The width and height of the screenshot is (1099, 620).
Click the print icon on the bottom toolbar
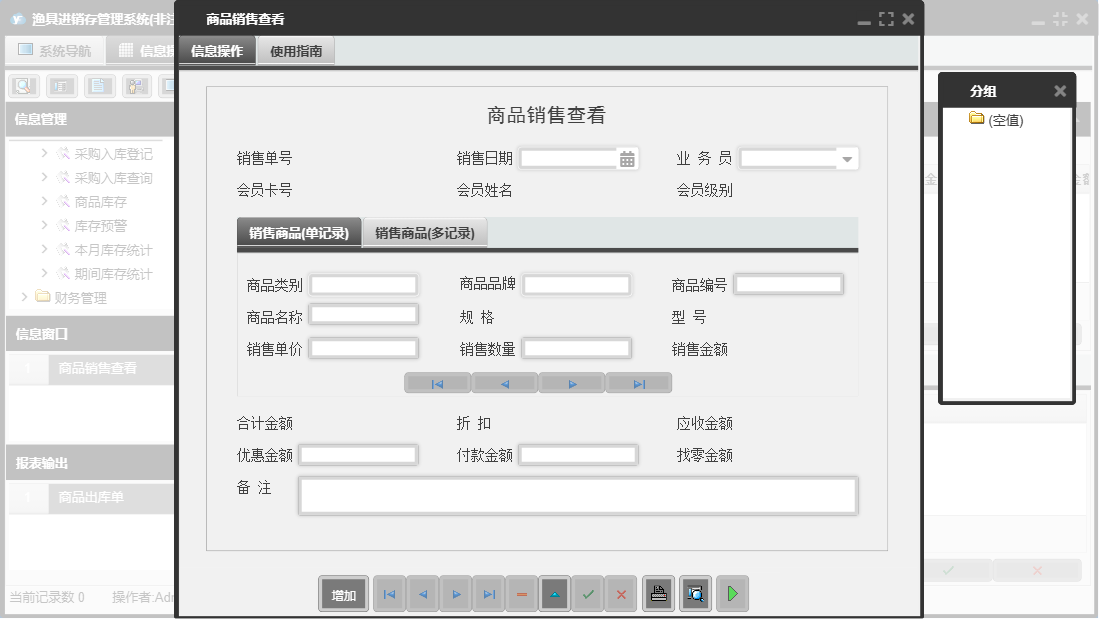click(658, 593)
